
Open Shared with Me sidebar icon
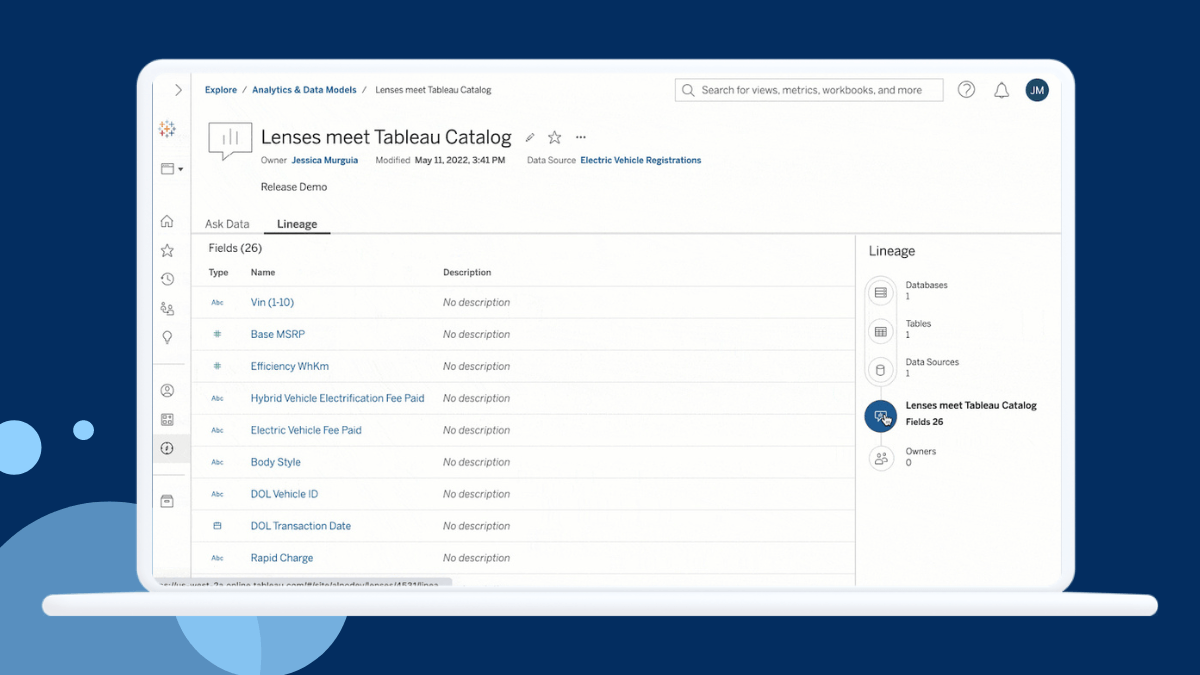pos(168,308)
